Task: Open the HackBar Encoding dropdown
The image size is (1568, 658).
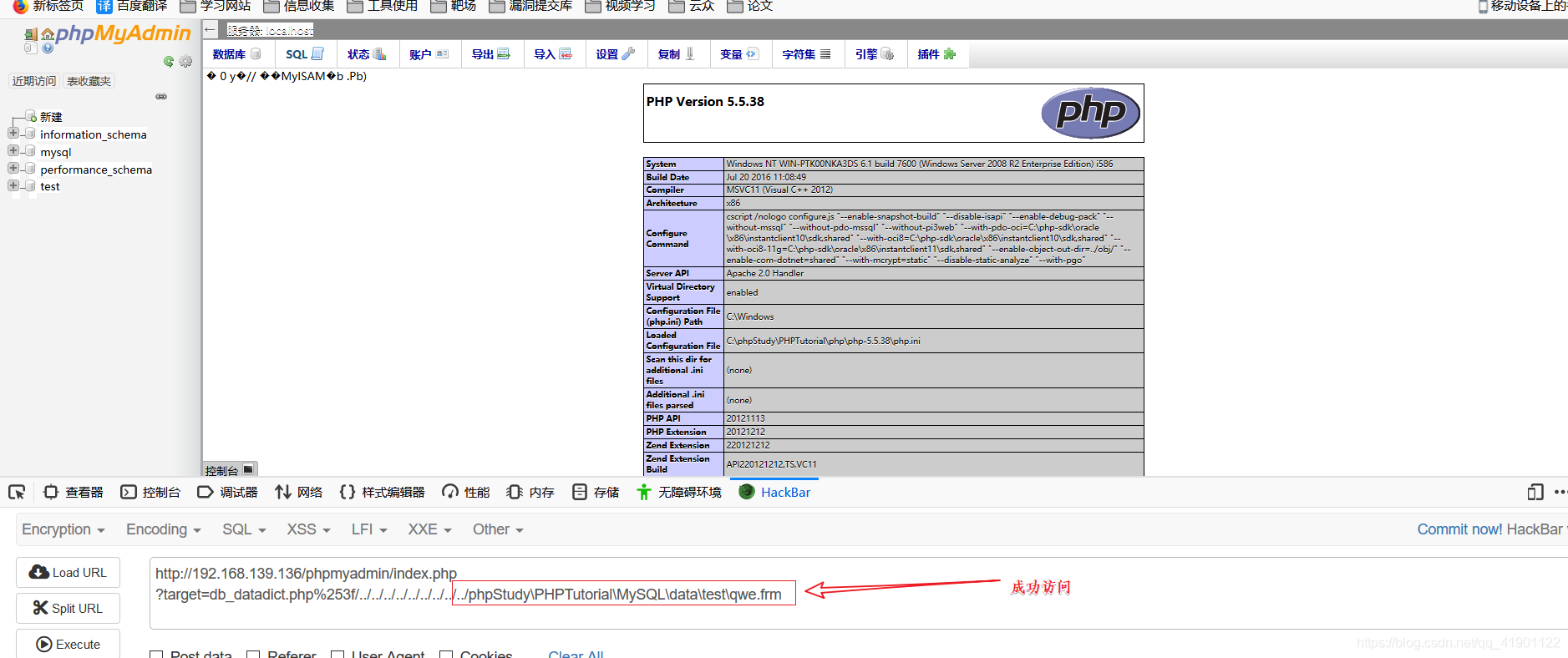Action: (x=164, y=529)
